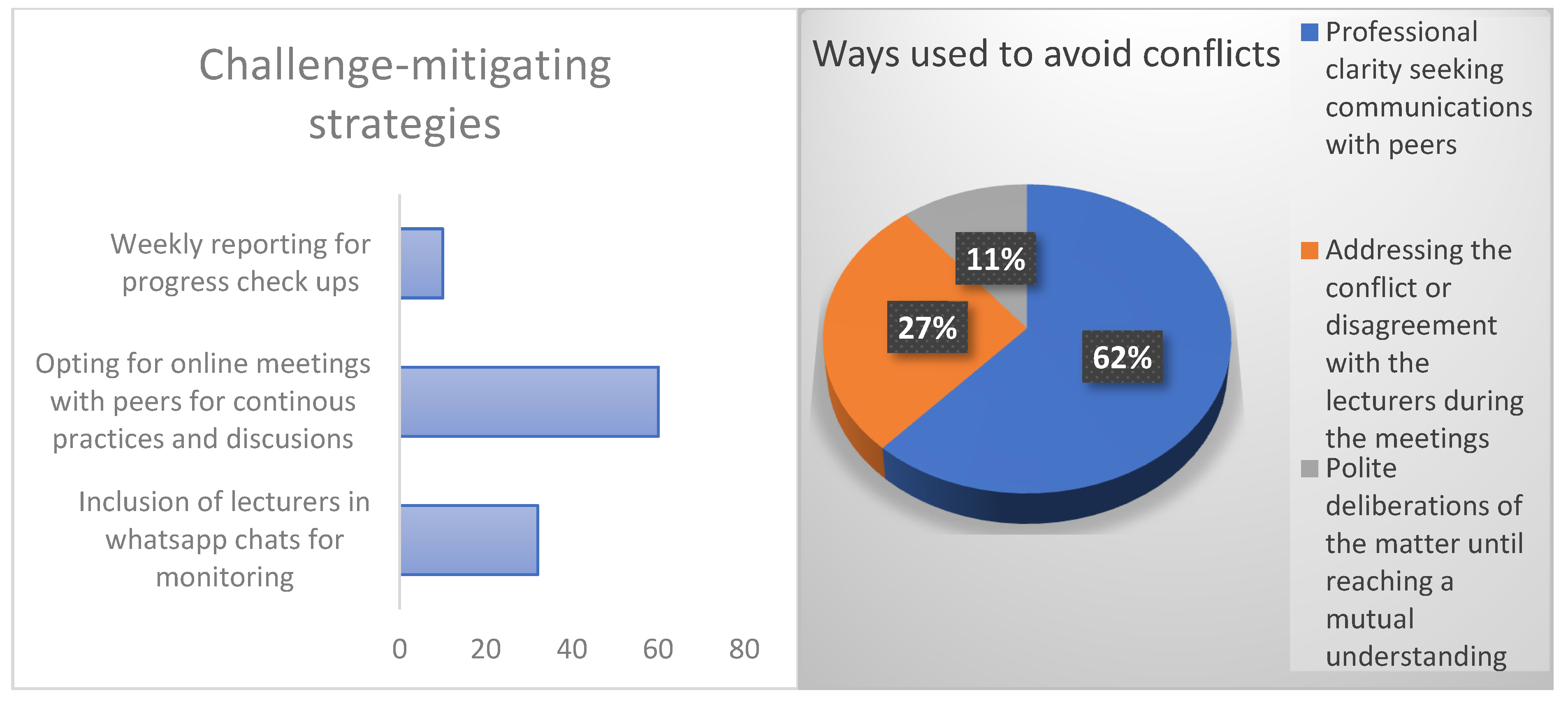Screen dimensions: 1568x702
Task: Select the 40 tick label on the axis
Action: click(x=572, y=649)
